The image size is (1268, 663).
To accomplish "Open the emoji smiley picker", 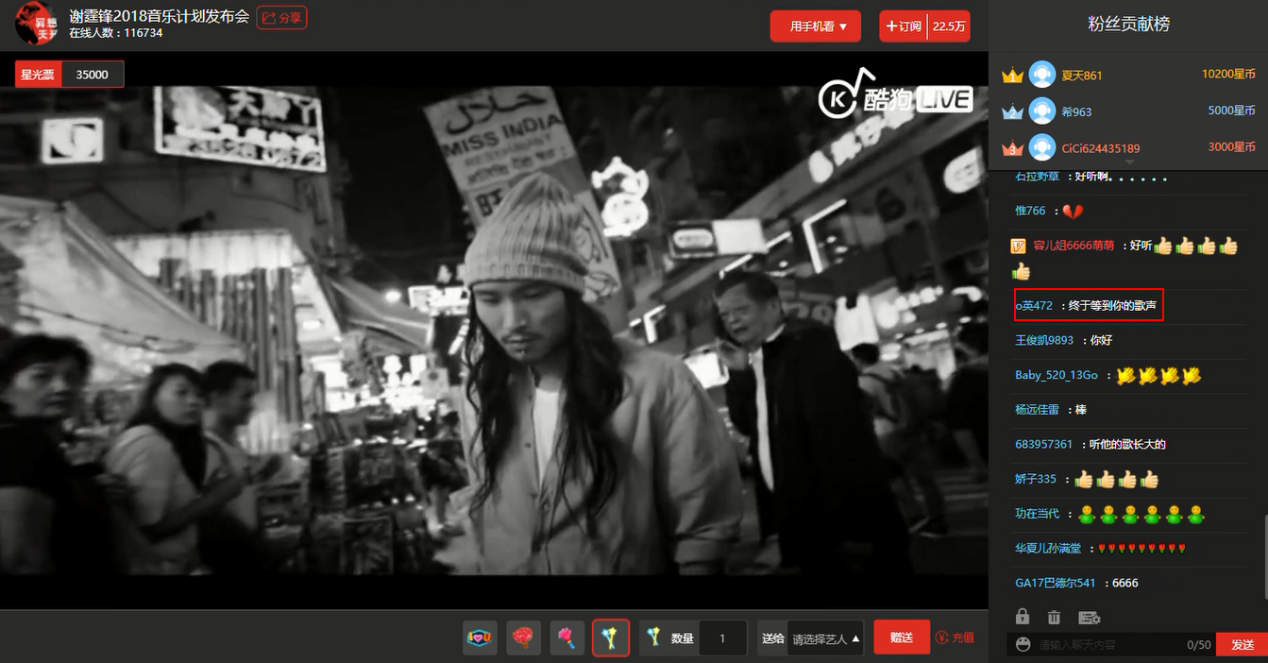I will coord(1022,645).
